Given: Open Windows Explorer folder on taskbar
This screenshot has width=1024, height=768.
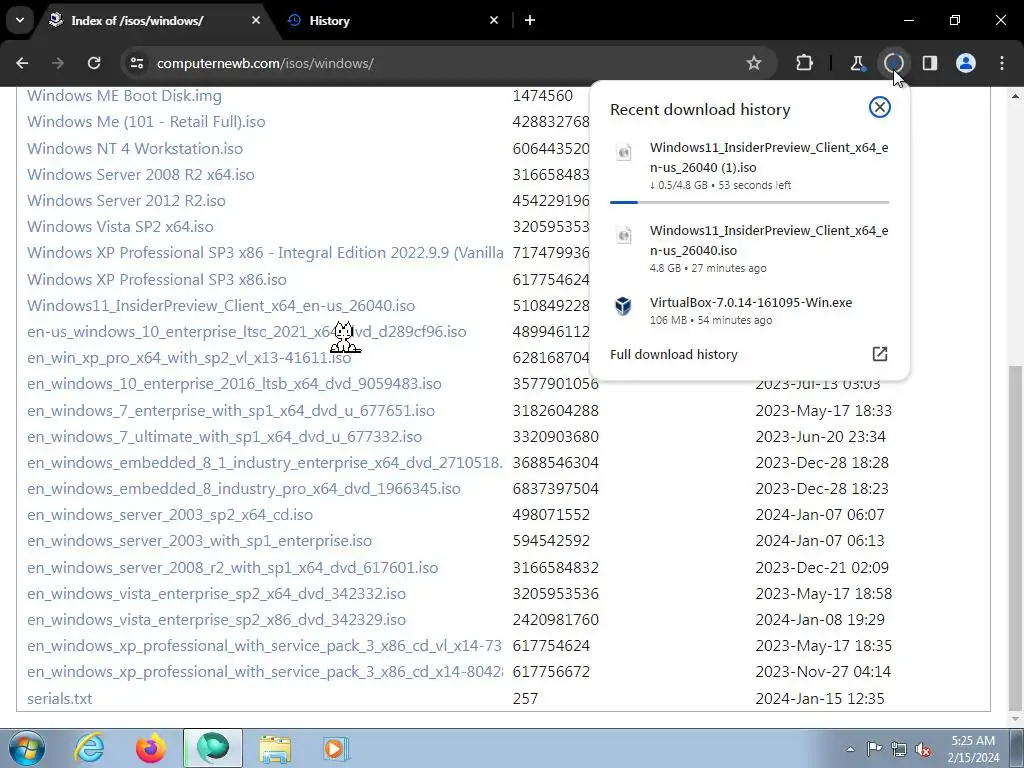Looking at the screenshot, I should [275, 748].
